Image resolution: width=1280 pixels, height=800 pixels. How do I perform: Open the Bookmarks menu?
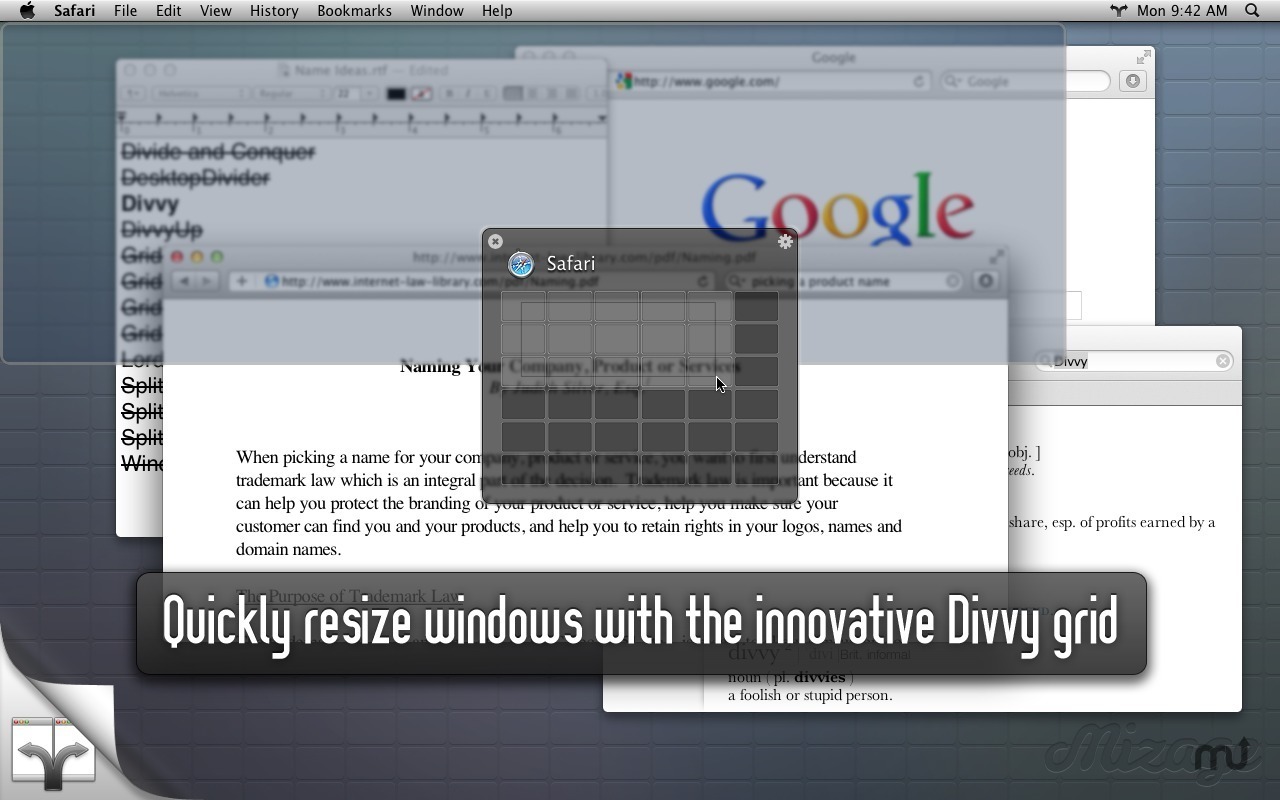pyautogui.click(x=354, y=11)
